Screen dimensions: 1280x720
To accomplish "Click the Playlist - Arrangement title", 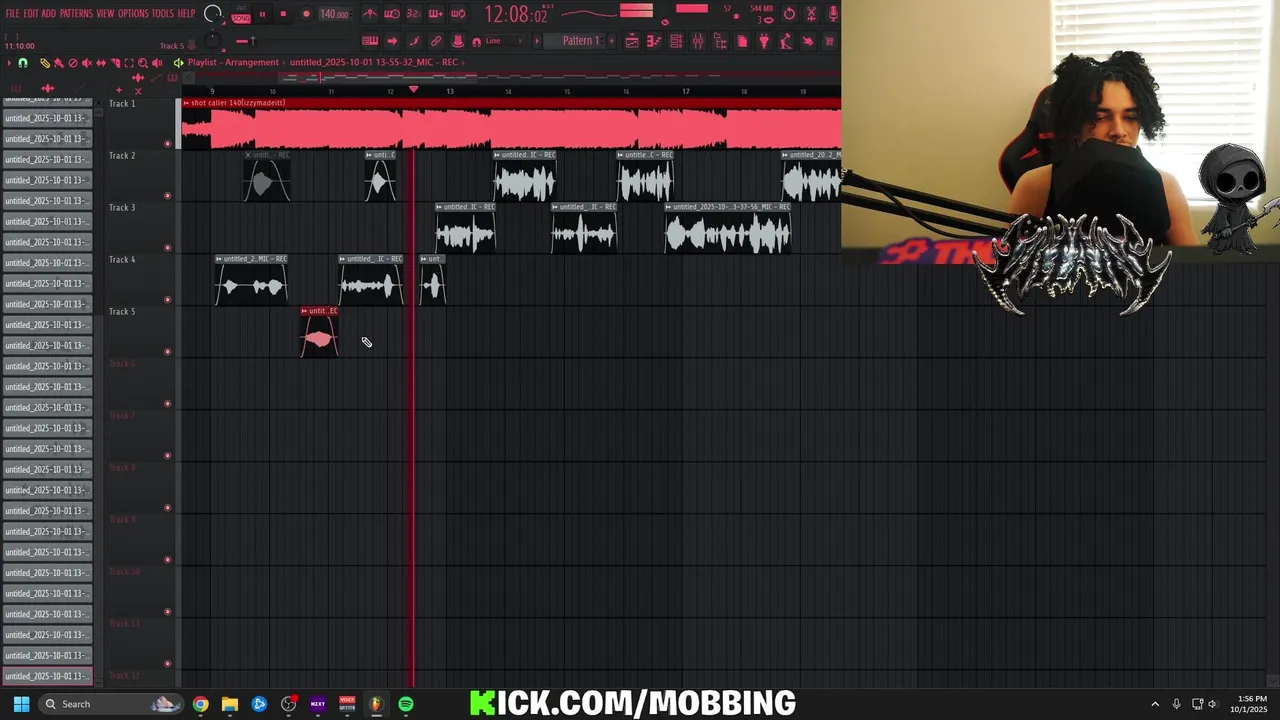I will click(x=233, y=62).
